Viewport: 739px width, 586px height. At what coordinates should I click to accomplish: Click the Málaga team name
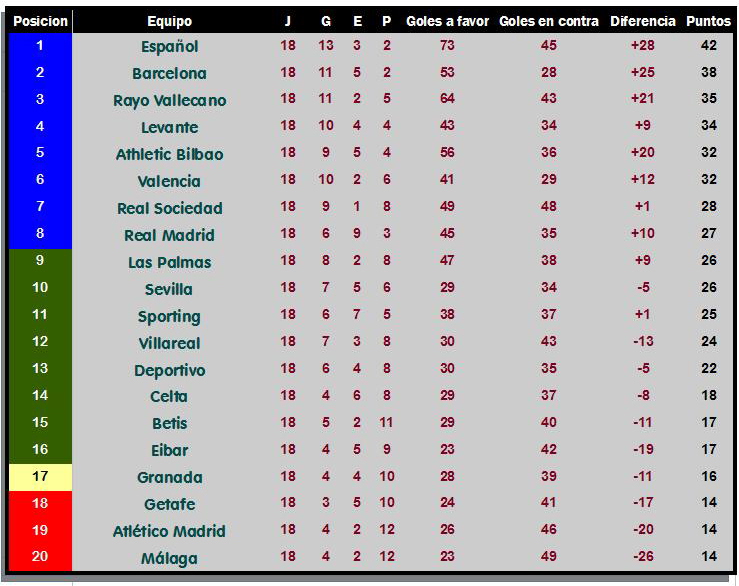pos(169,558)
